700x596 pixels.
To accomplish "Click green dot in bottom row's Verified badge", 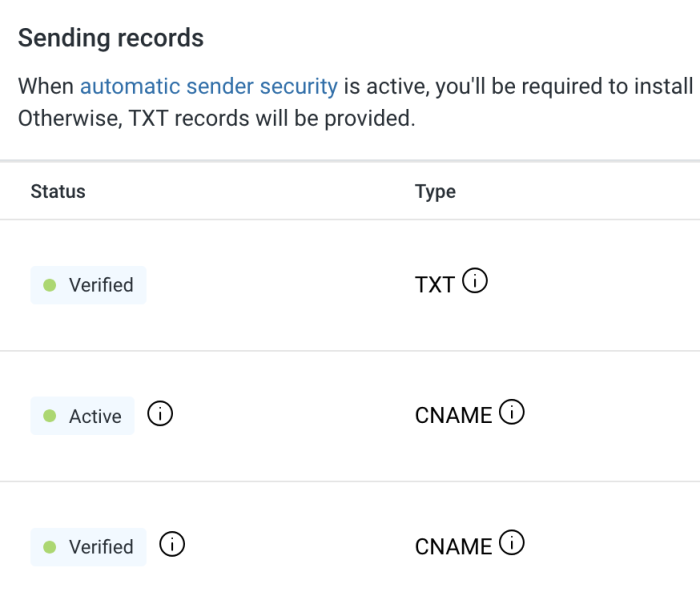I will (x=50, y=547).
